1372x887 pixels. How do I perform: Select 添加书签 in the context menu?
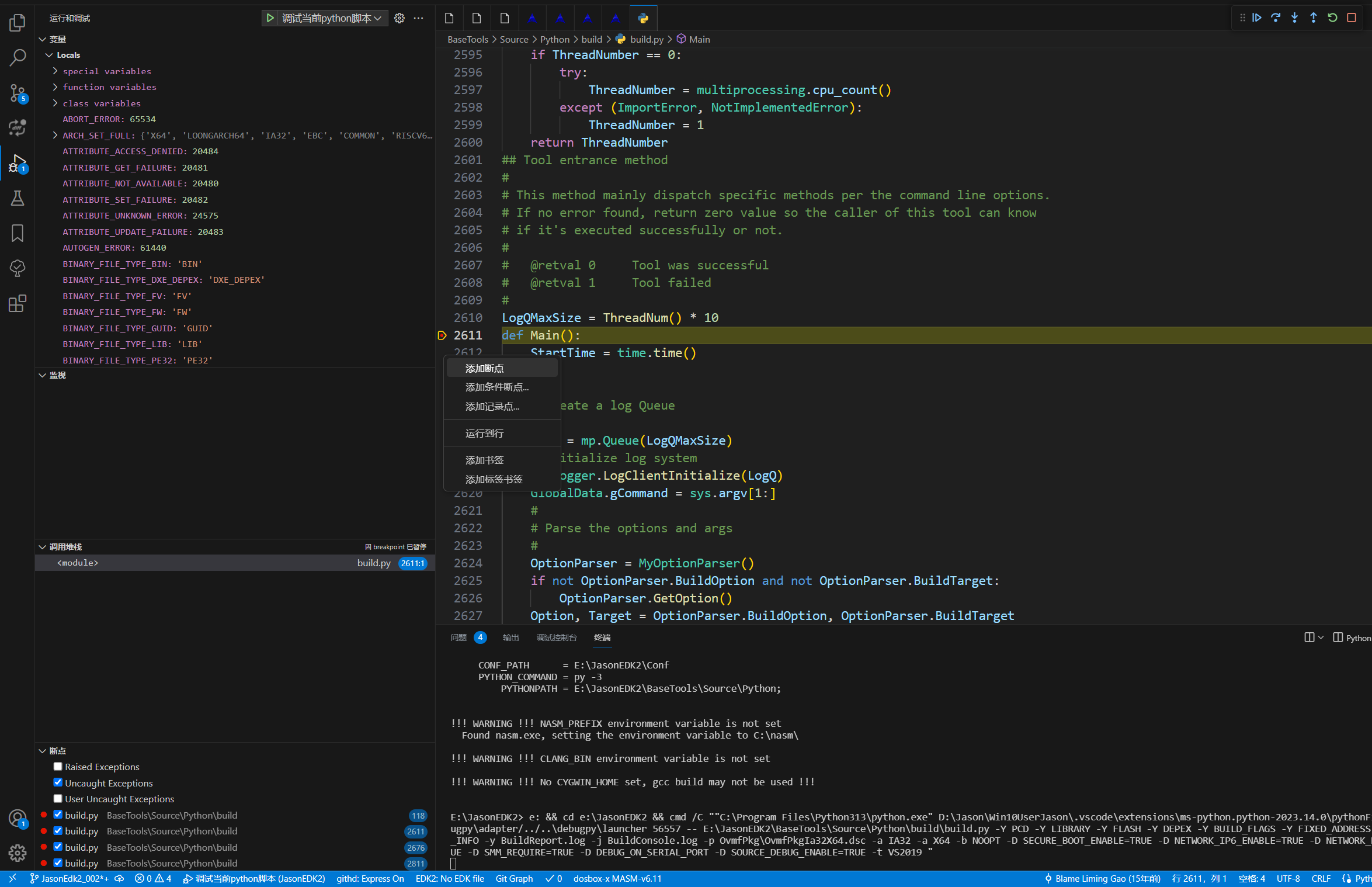pyautogui.click(x=502, y=460)
